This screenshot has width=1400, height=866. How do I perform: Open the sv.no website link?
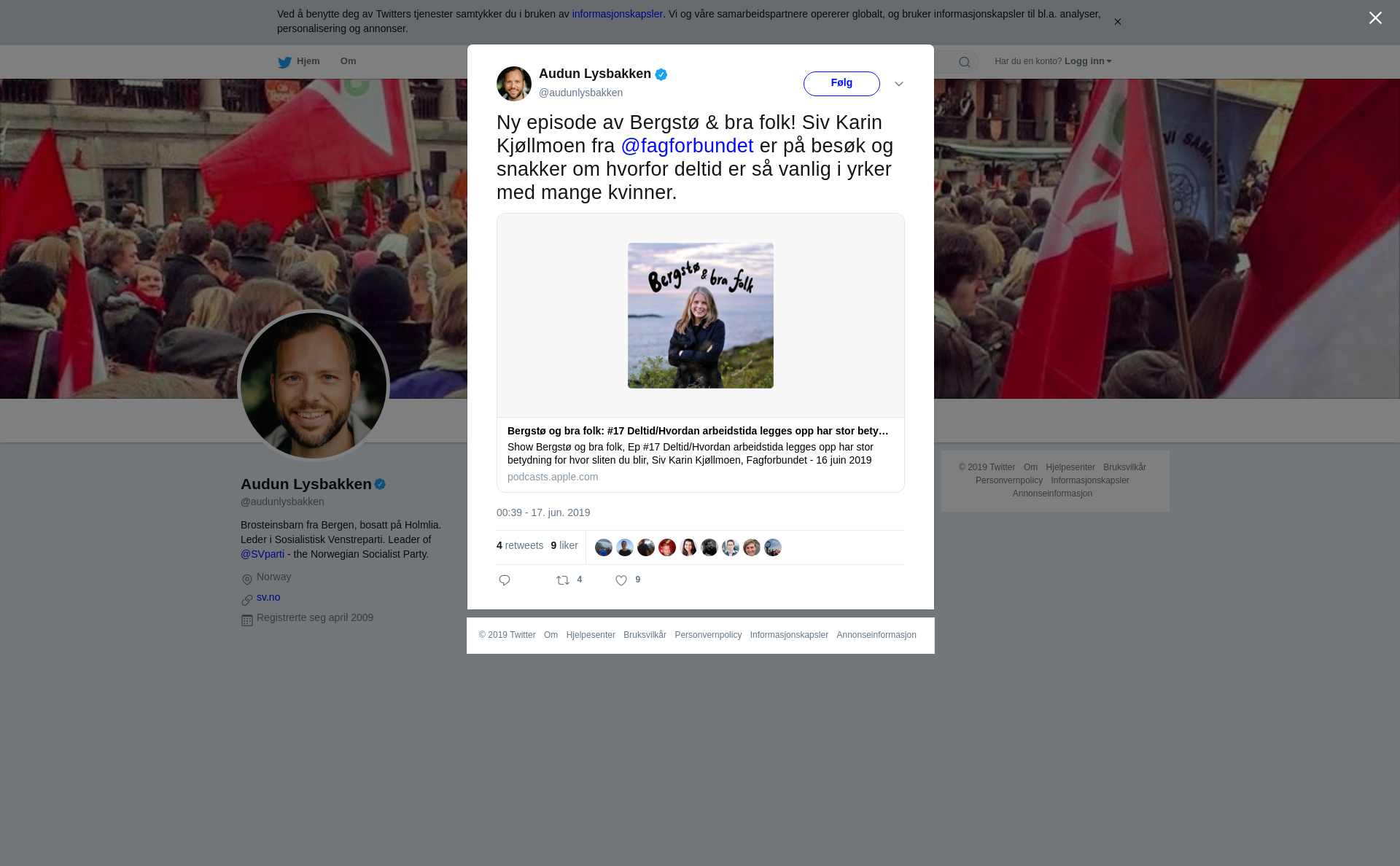tap(268, 597)
